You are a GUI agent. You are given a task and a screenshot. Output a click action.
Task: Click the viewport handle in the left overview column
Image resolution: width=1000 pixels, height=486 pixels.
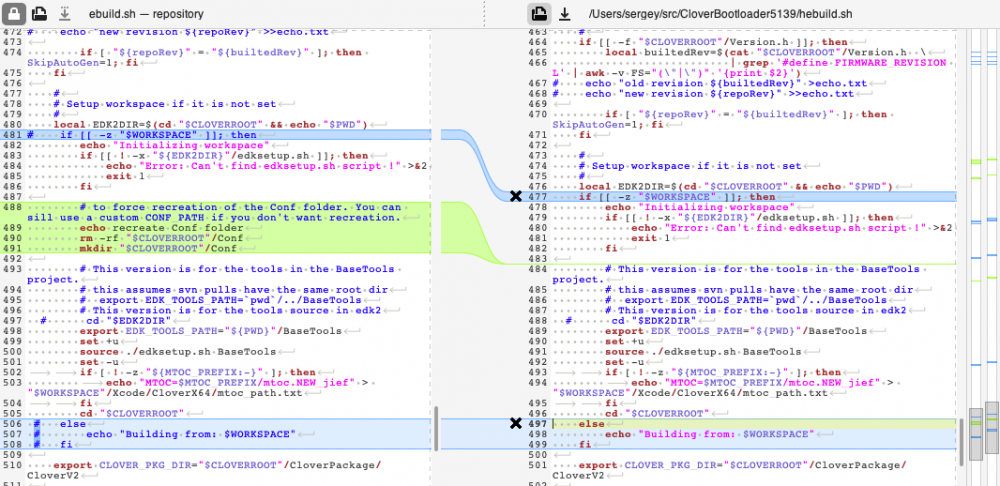[x=976, y=434]
